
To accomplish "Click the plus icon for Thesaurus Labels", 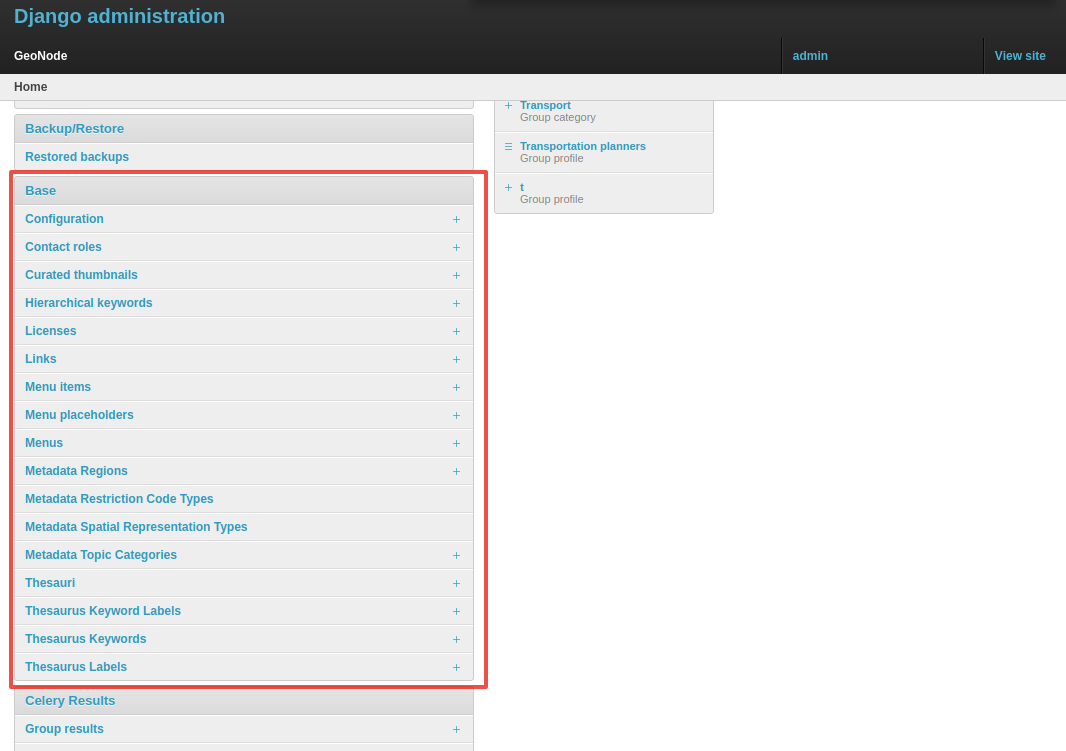I will coord(456,667).
